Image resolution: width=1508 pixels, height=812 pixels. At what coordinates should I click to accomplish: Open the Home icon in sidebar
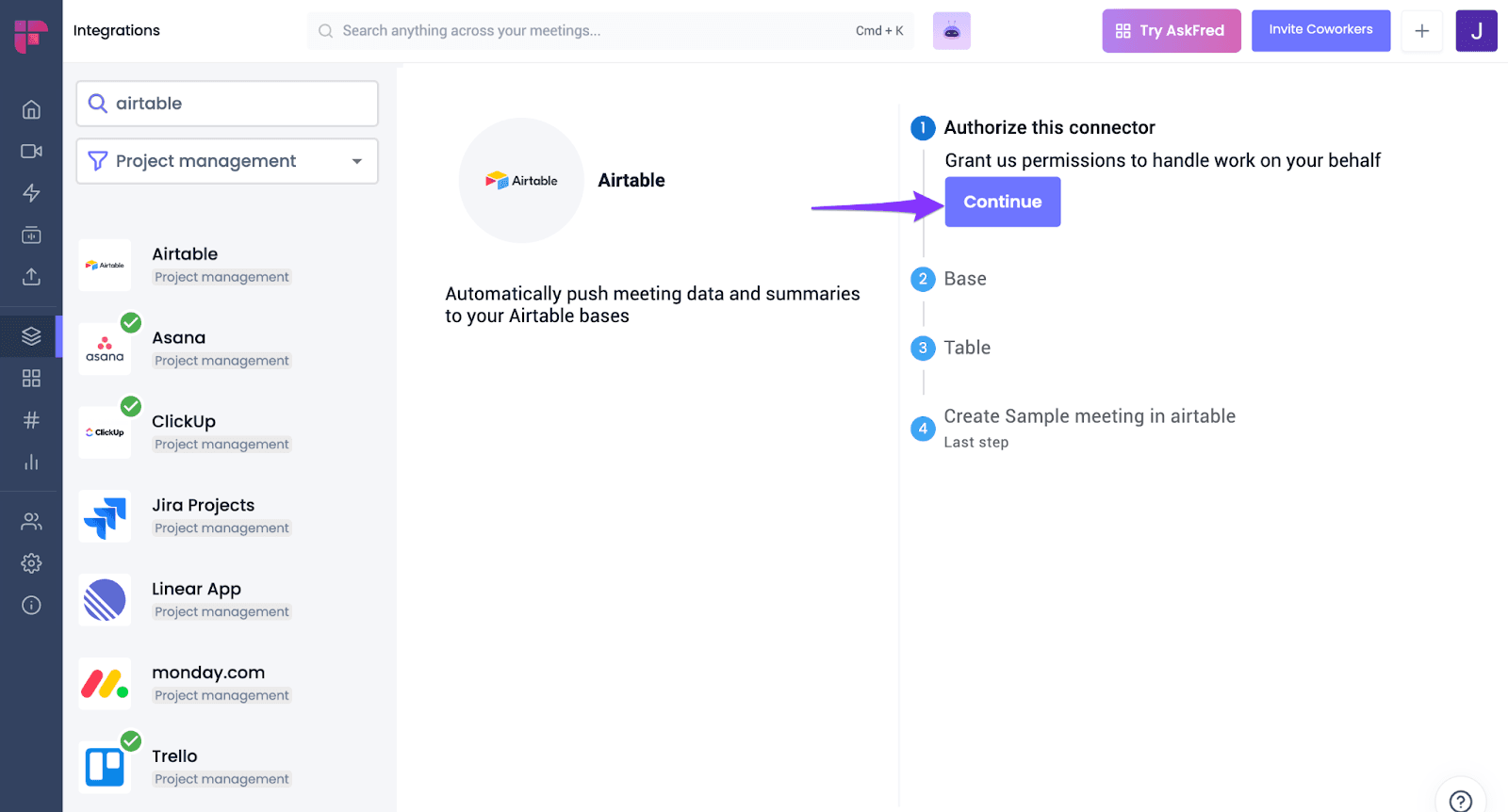pos(31,109)
